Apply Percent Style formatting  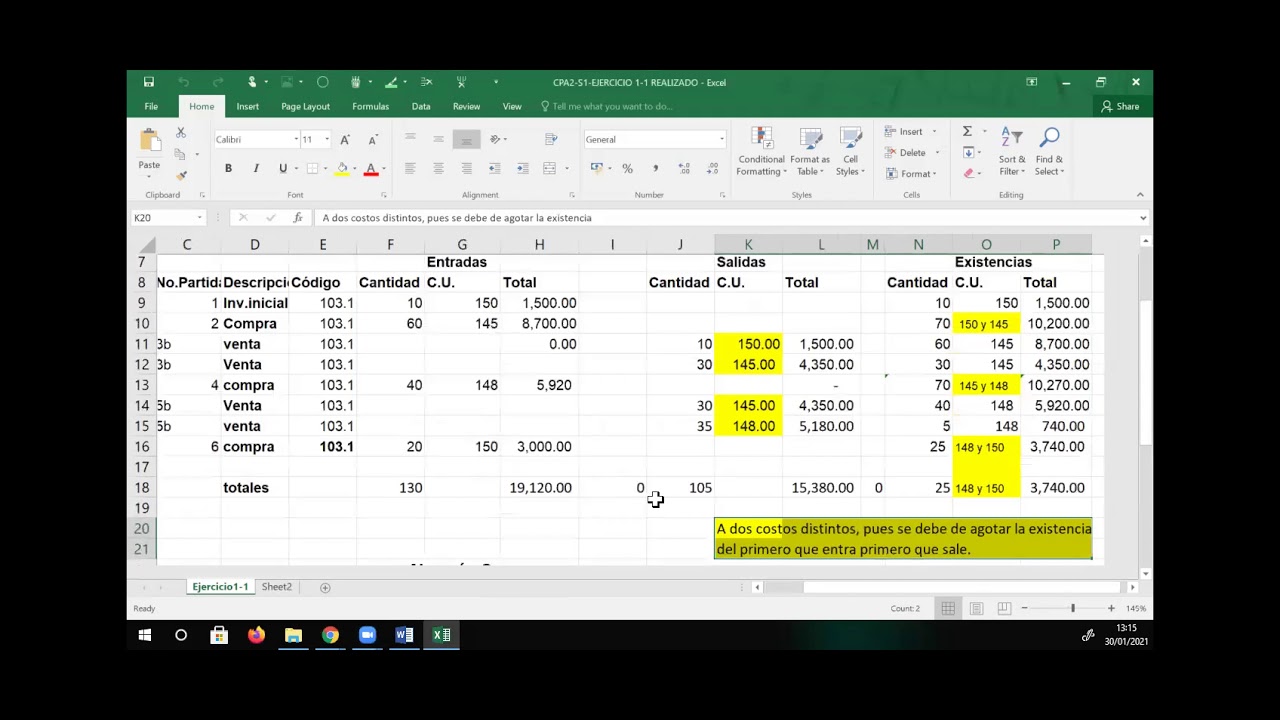pos(627,168)
